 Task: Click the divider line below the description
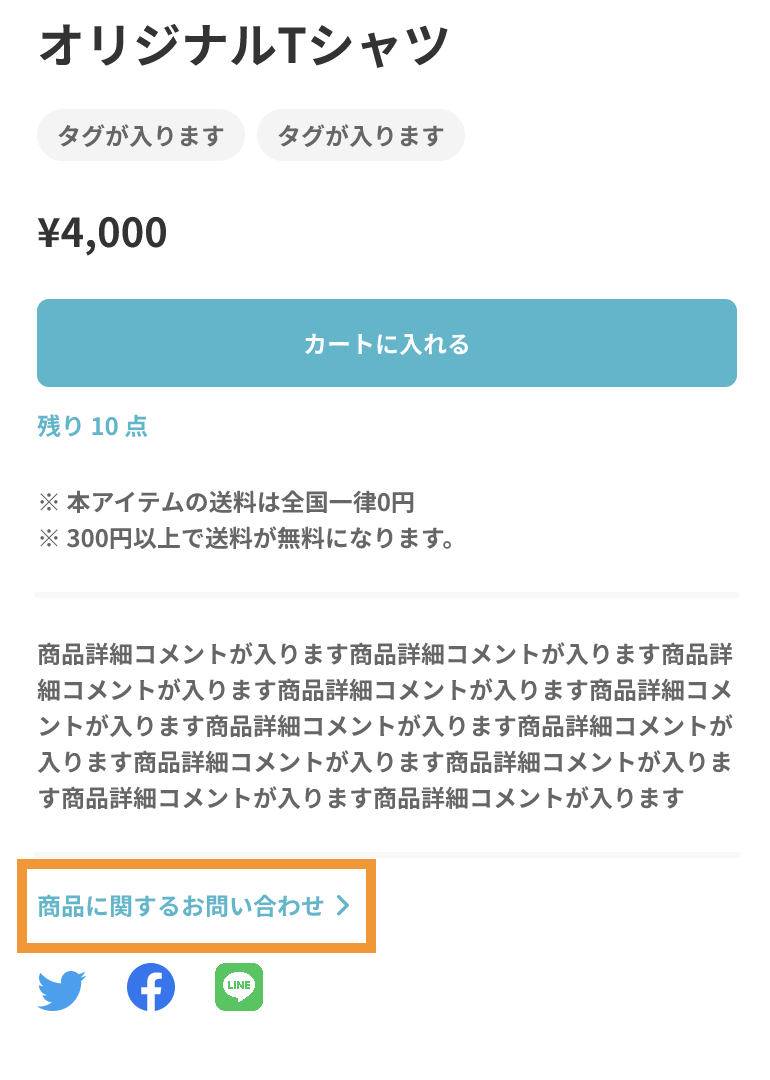point(387,855)
